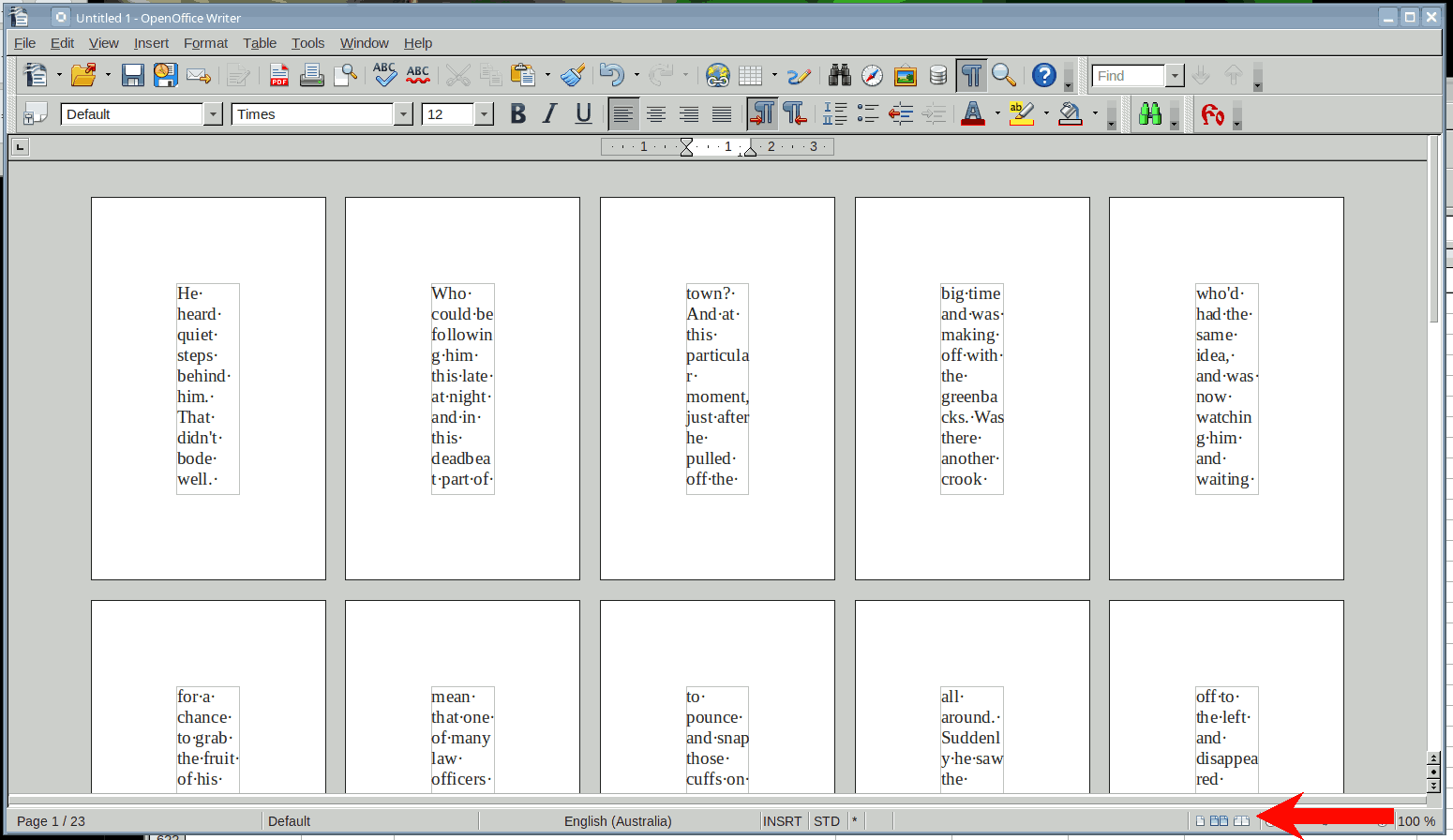Expand the Paste options arrow
This screenshot has width=1453, height=840.
pyautogui.click(x=547, y=75)
